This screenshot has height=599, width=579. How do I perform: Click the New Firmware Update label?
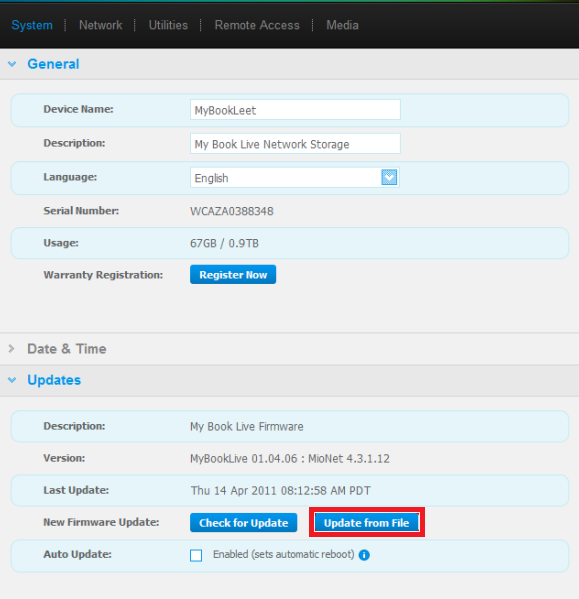pyautogui.click(x=101, y=522)
